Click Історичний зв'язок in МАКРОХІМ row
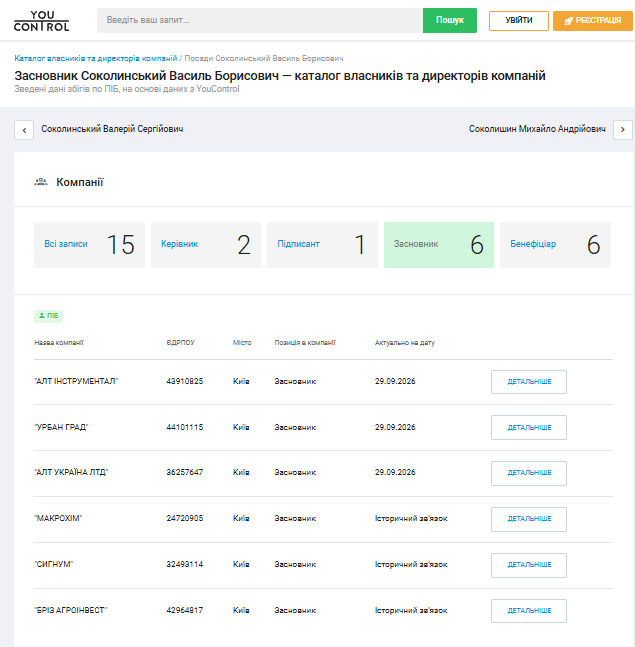Image resolution: width=635 pixels, height=647 pixels. coord(411,518)
